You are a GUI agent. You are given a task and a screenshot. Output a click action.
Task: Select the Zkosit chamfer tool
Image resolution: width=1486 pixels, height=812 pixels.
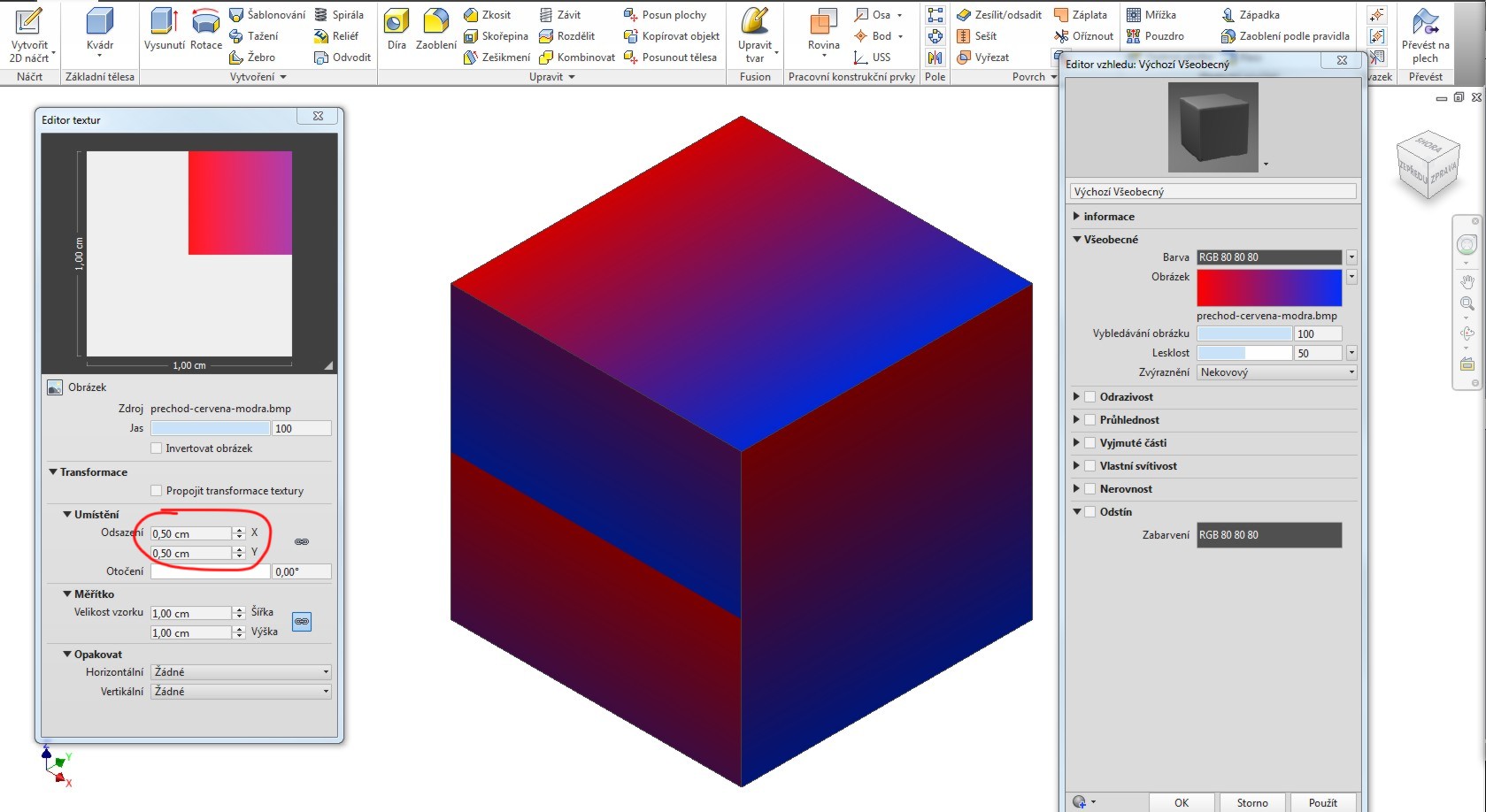(x=488, y=15)
